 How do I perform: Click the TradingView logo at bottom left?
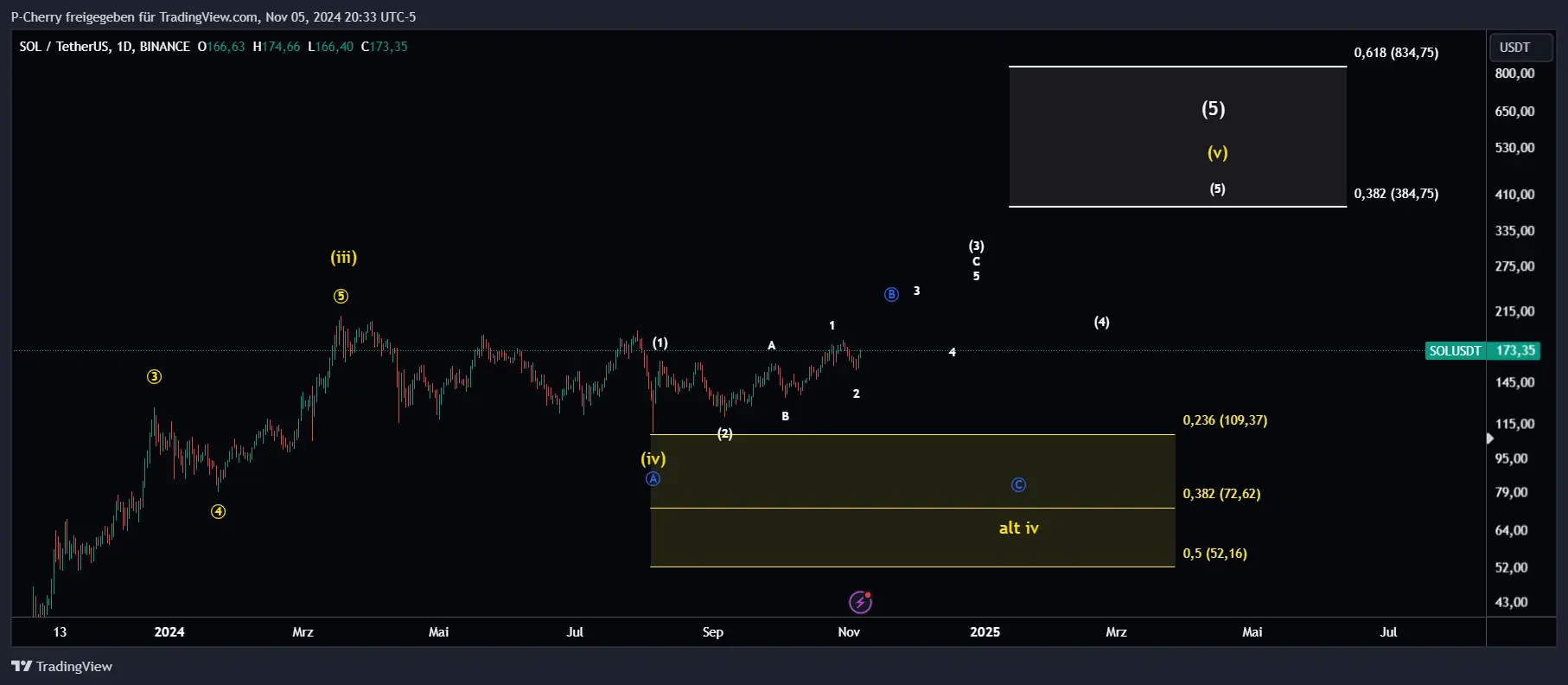tap(62, 666)
